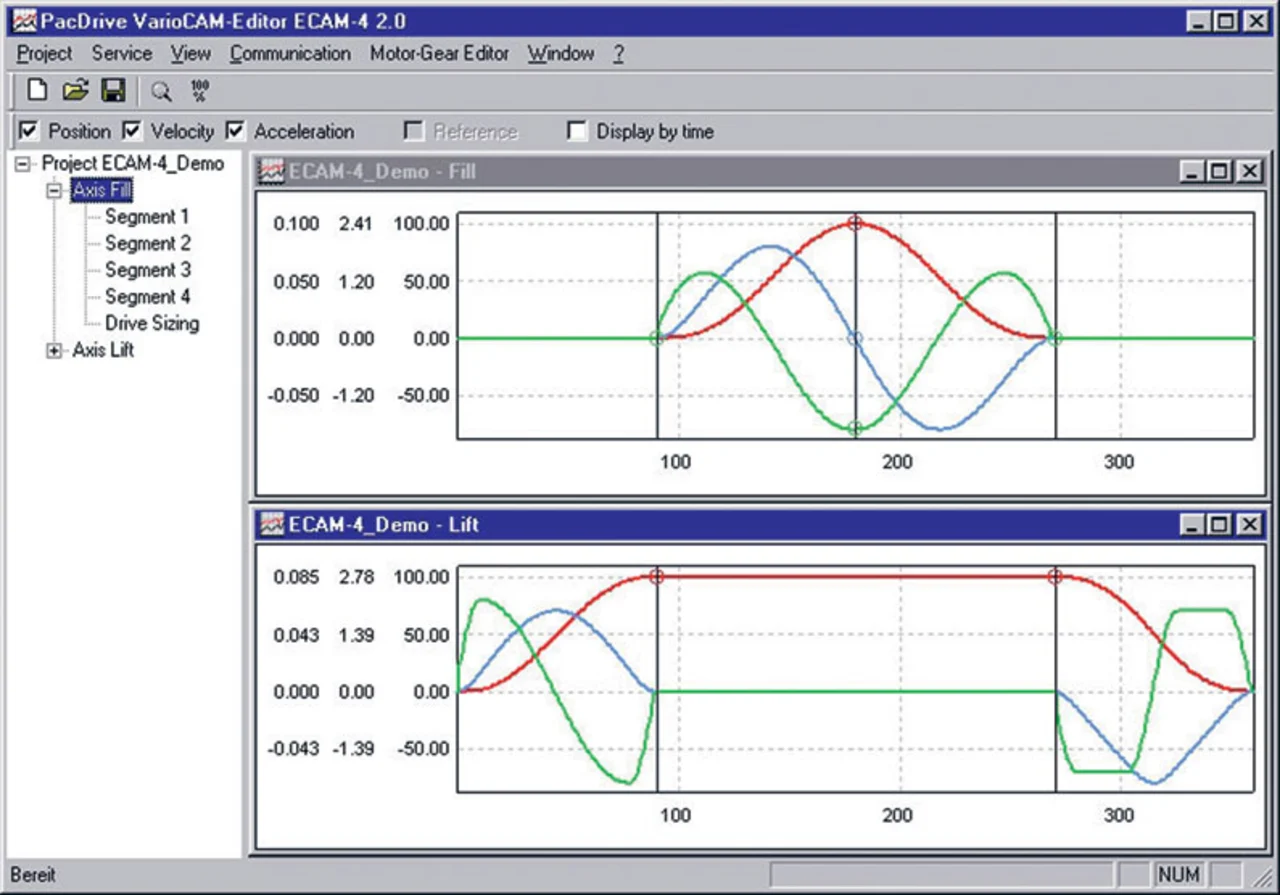Collapse the Axis Fill tree node
1280x895 pixels.
(54, 190)
